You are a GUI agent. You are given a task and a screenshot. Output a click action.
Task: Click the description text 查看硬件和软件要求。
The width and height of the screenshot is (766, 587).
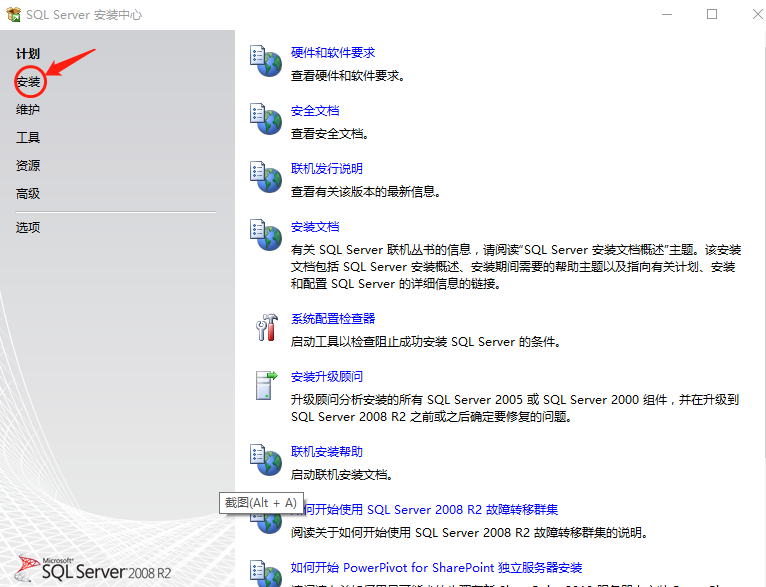347,76
